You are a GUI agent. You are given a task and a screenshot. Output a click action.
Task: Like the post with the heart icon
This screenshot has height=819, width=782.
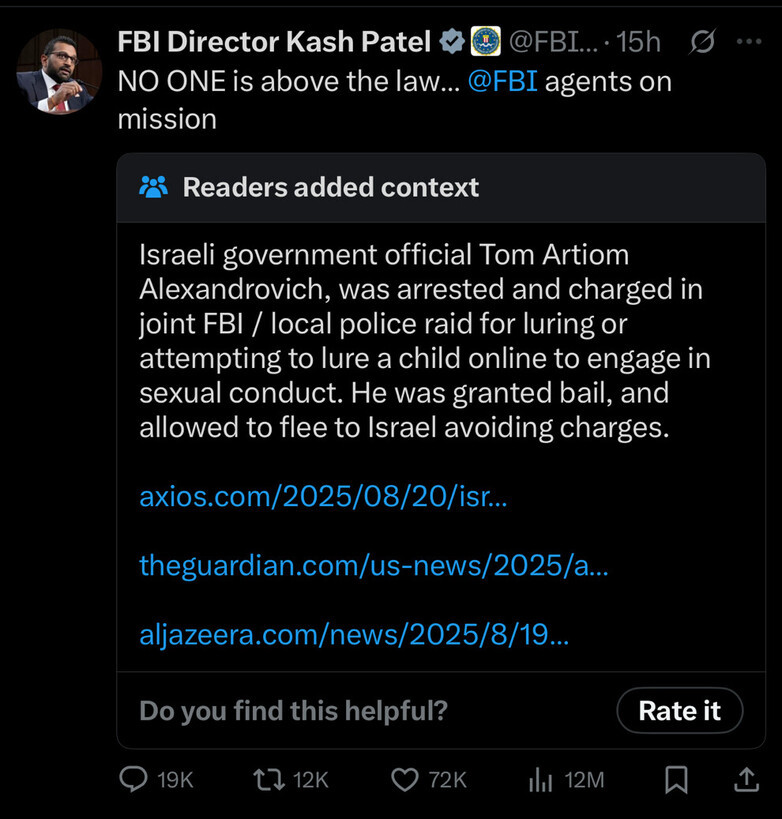tap(404, 780)
